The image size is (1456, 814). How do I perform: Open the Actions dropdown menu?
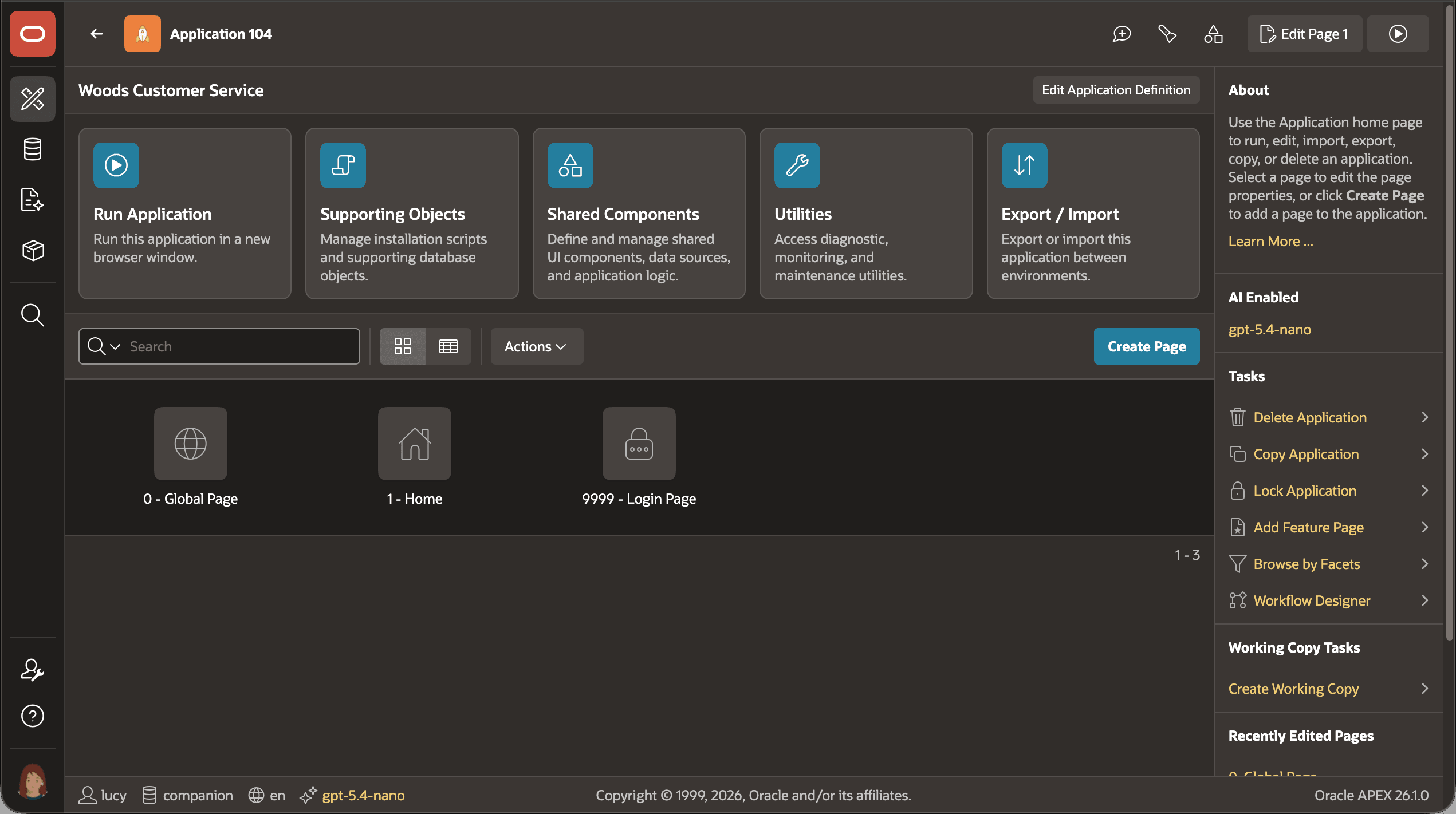(537, 346)
